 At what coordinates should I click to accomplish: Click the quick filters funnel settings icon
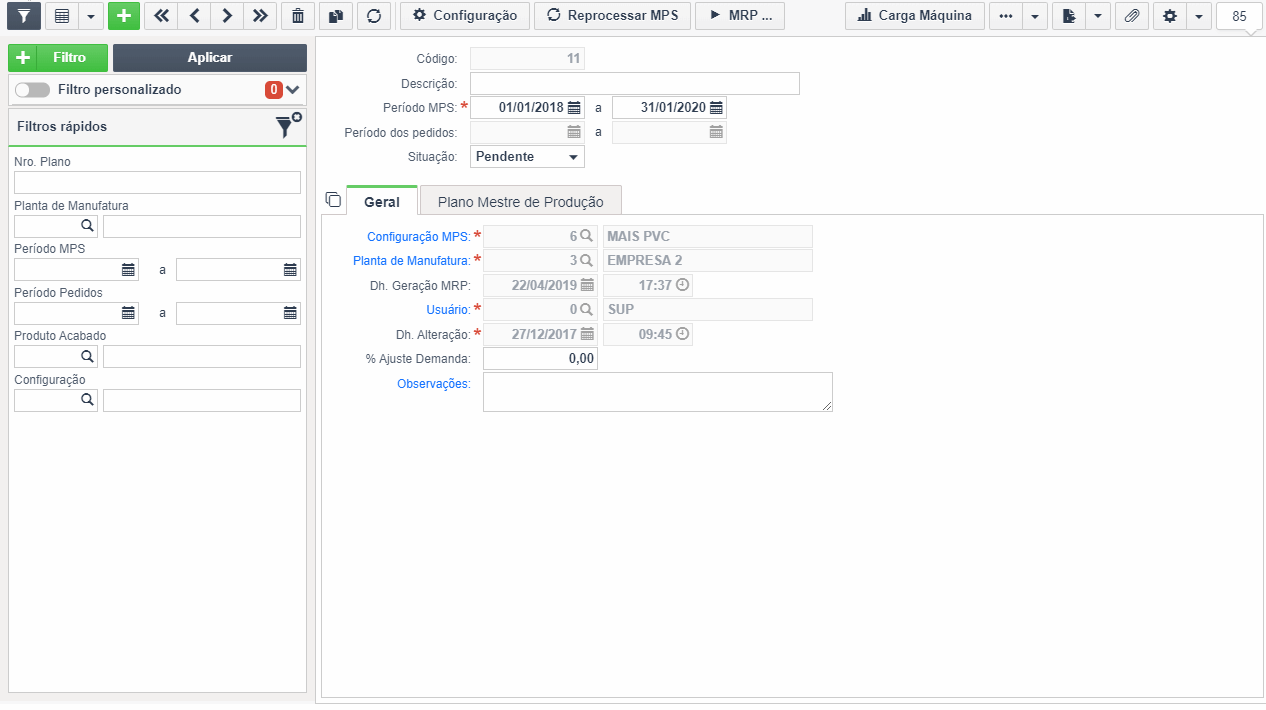coord(288,126)
